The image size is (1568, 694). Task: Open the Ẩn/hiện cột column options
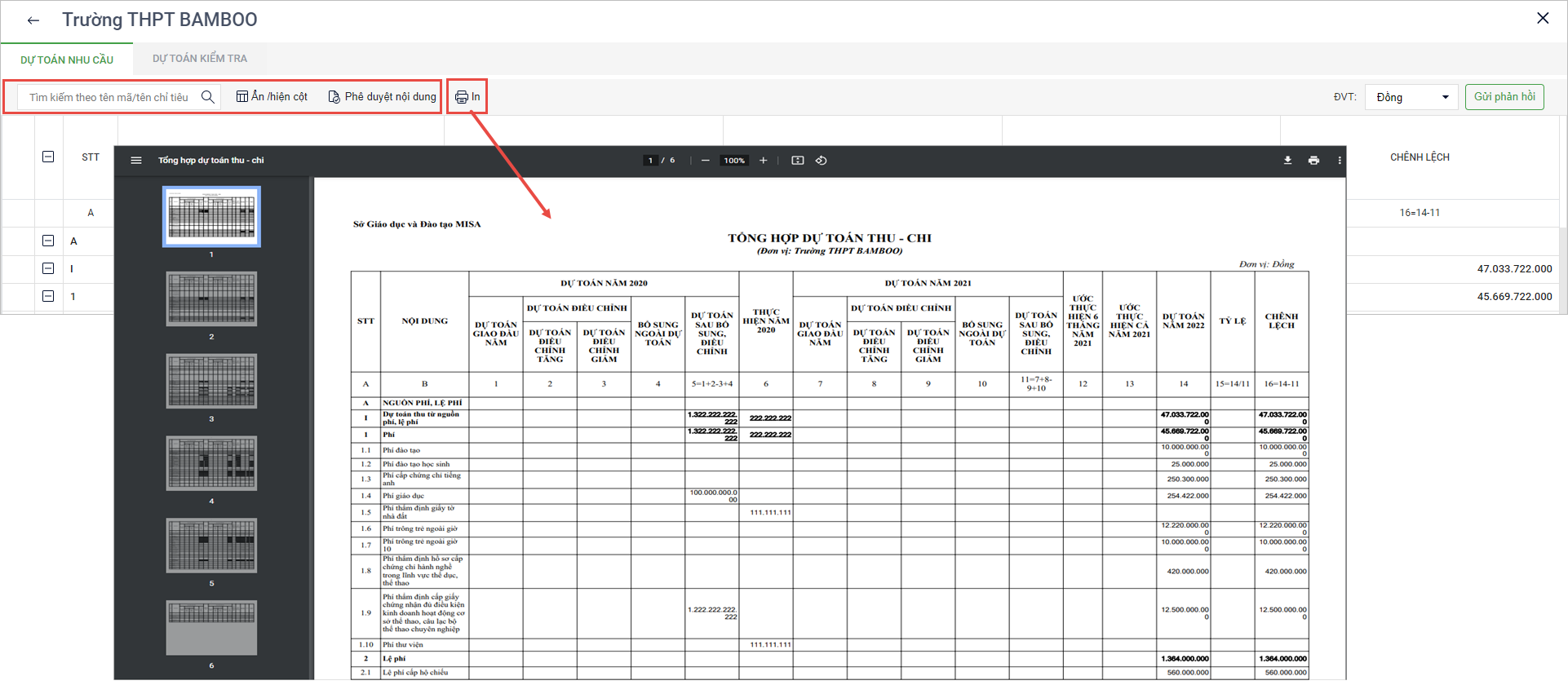click(x=272, y=97)
